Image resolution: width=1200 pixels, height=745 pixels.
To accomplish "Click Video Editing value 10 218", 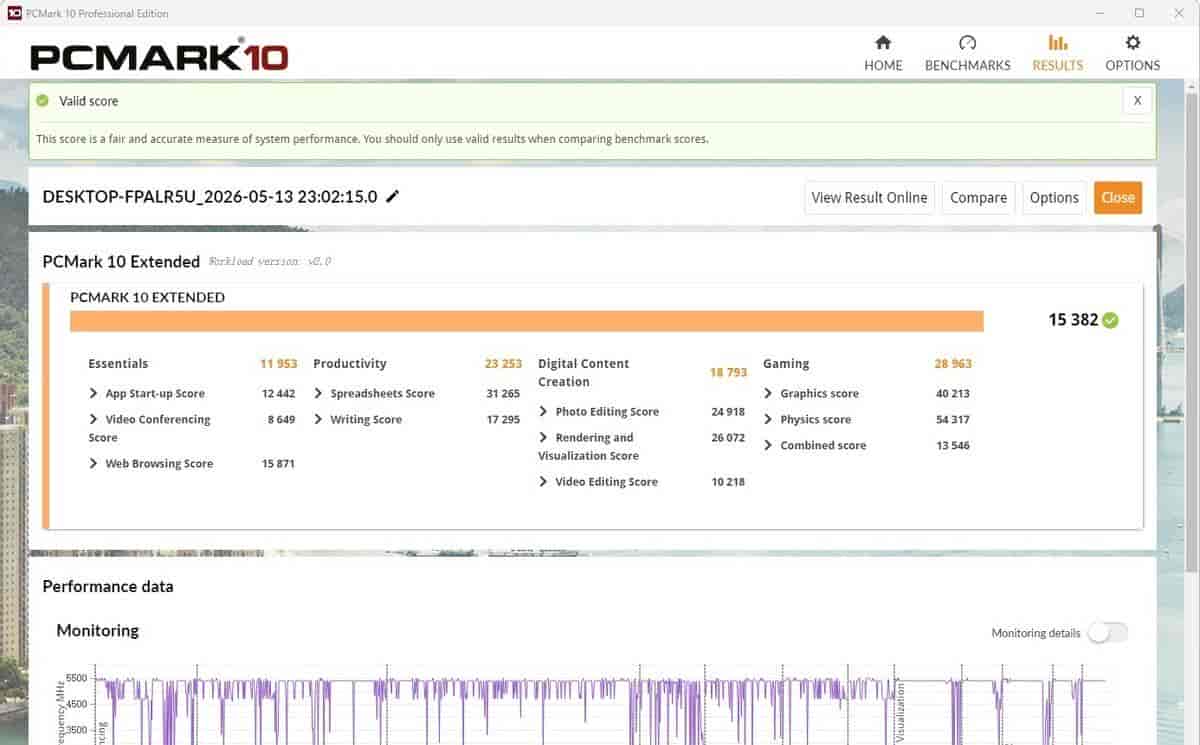I will 728,482.
